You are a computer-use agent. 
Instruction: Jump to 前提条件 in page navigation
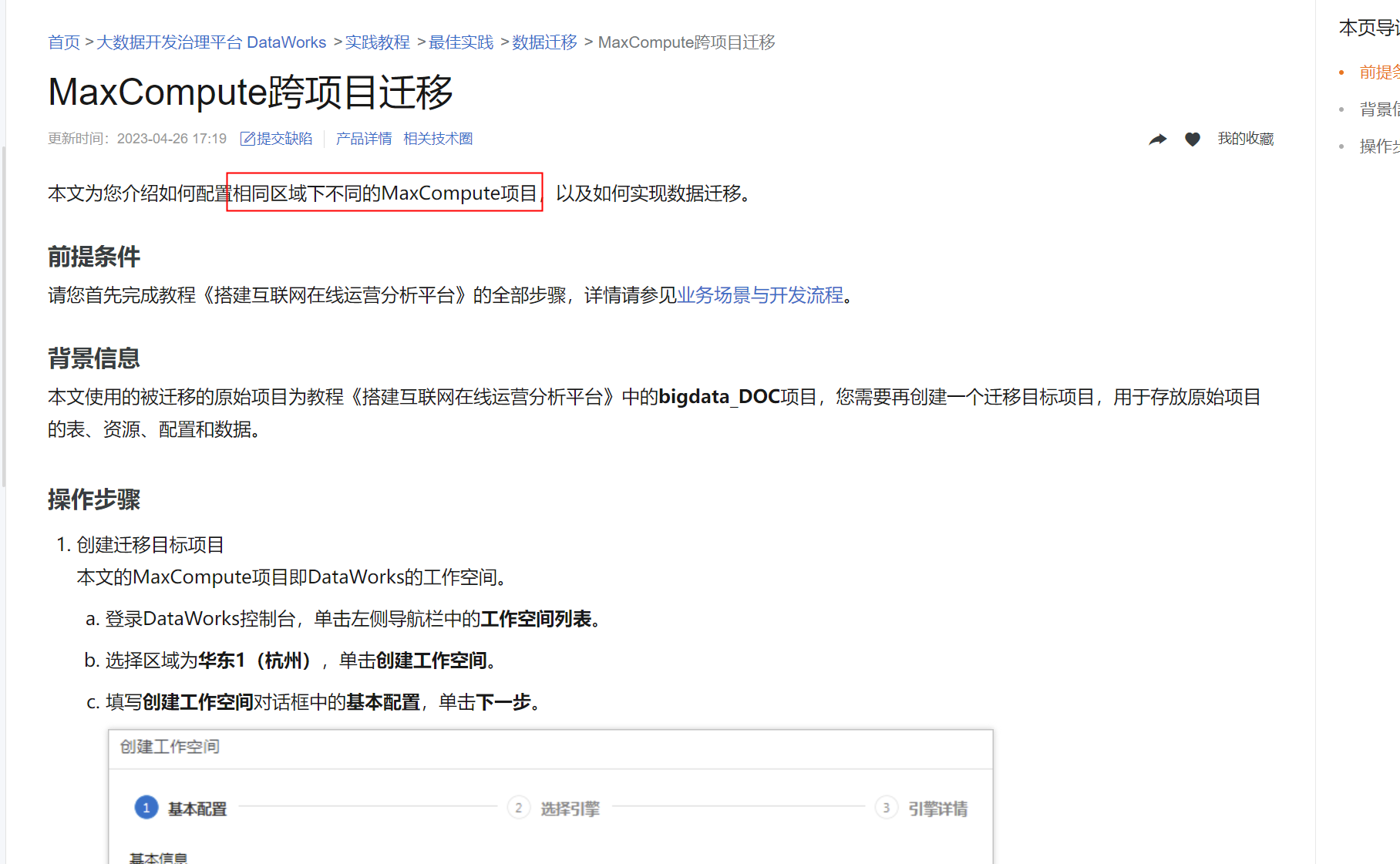[1379, 72]
